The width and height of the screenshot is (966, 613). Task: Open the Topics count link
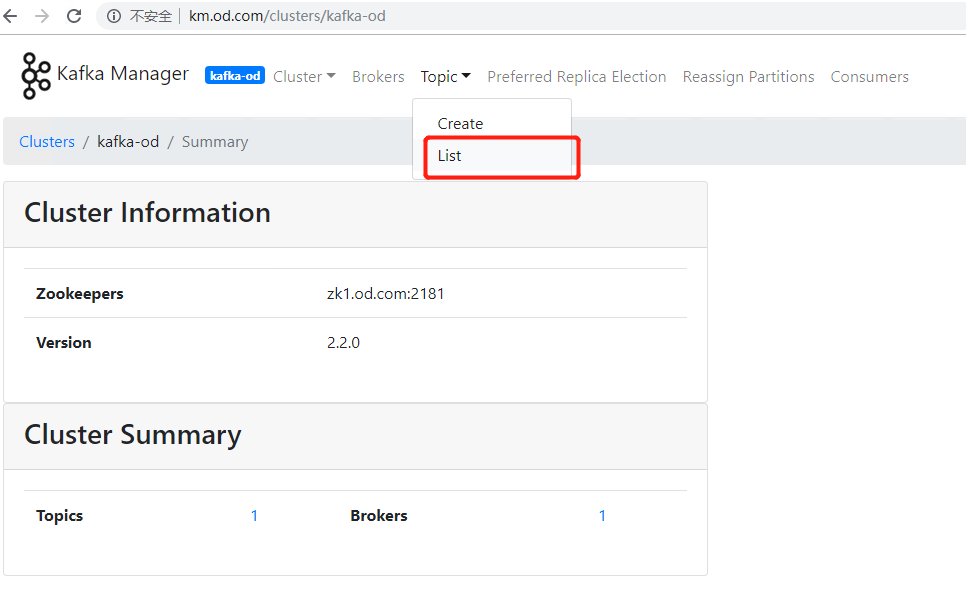tap(254, 516)
